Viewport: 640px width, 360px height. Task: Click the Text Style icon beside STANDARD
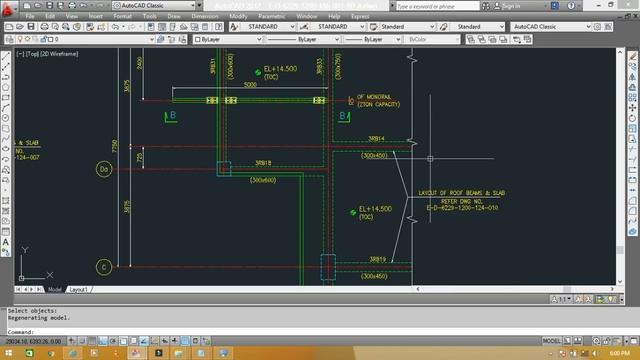[x=234, y=27]
